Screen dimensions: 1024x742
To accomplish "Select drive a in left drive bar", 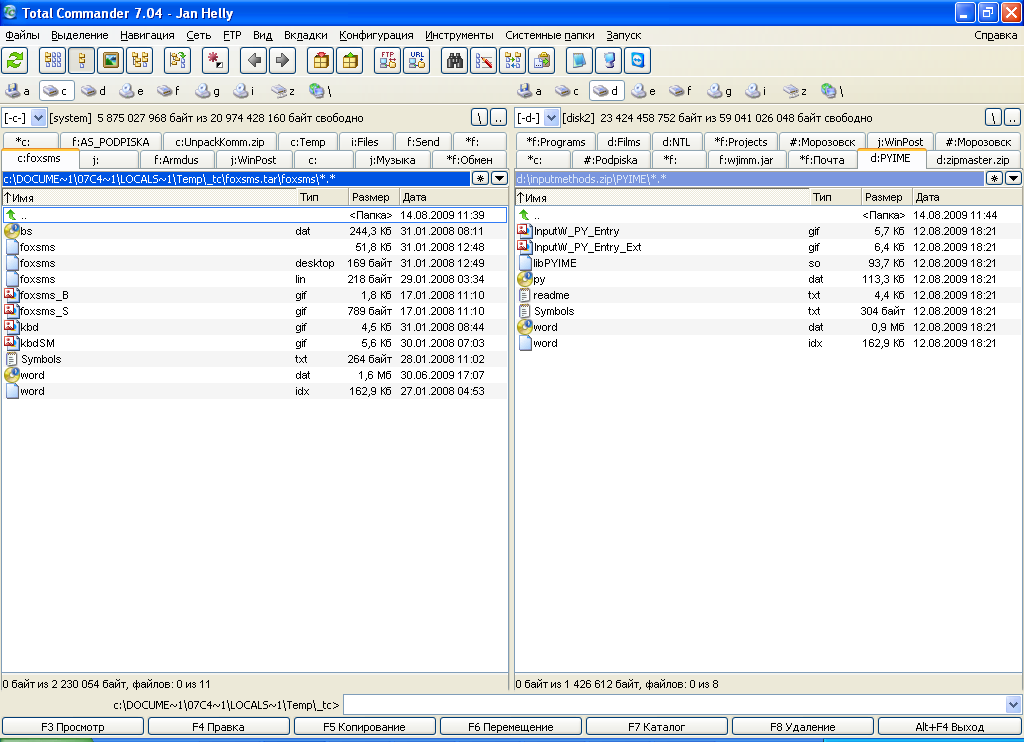I will point(18,91).
